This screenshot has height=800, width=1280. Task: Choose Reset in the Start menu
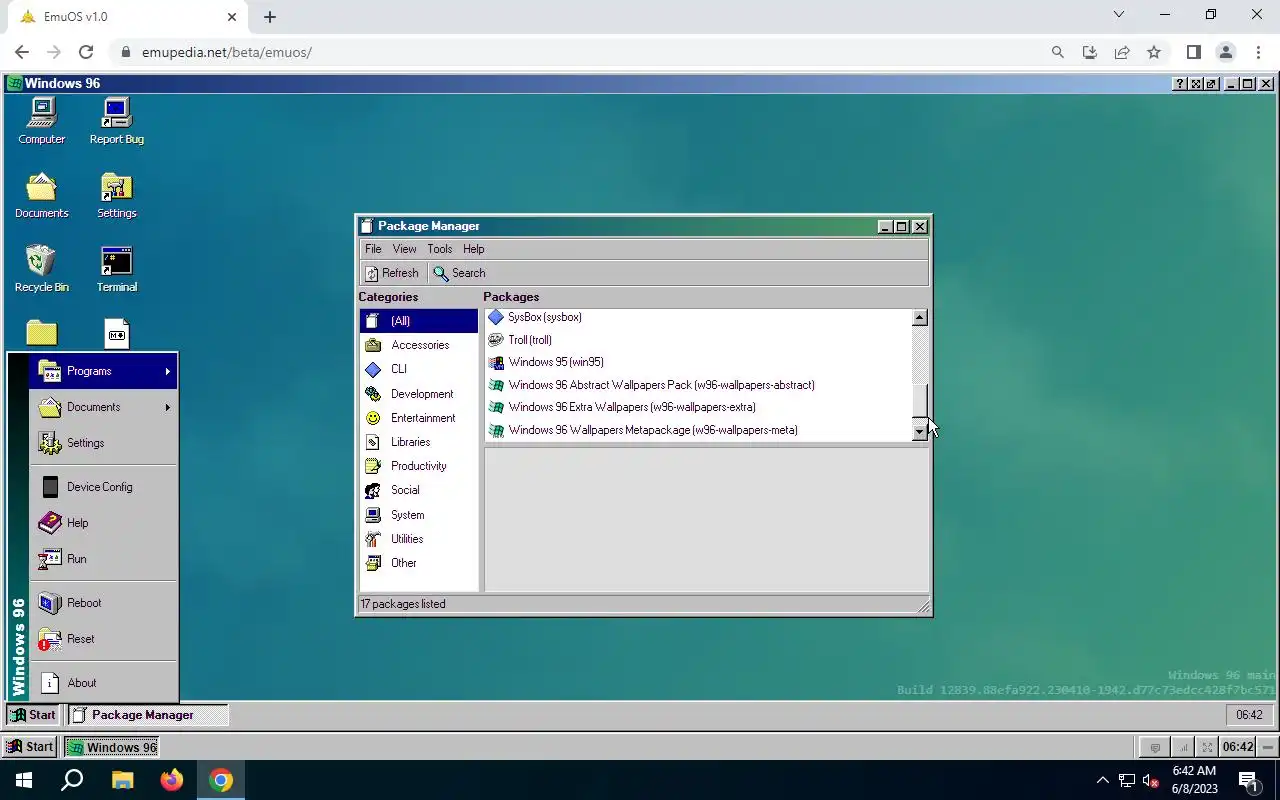104,639
